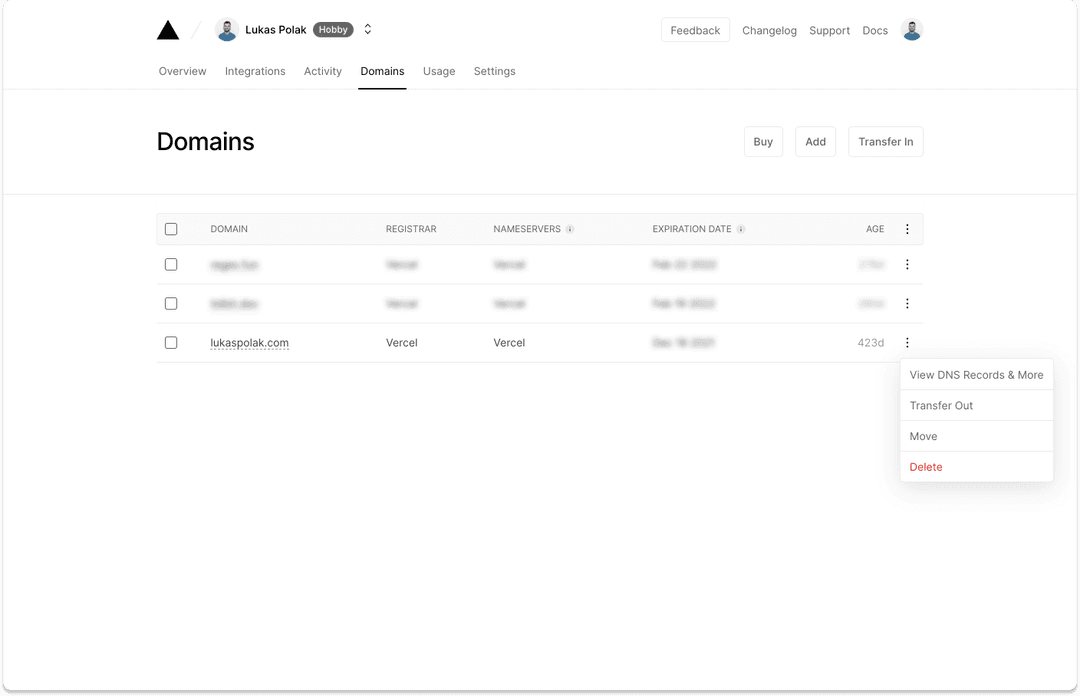The height and width of the screenshot is (696, 1080).
Task: Open the three-dot menu on the second domain row
Action: pos(907,303)
